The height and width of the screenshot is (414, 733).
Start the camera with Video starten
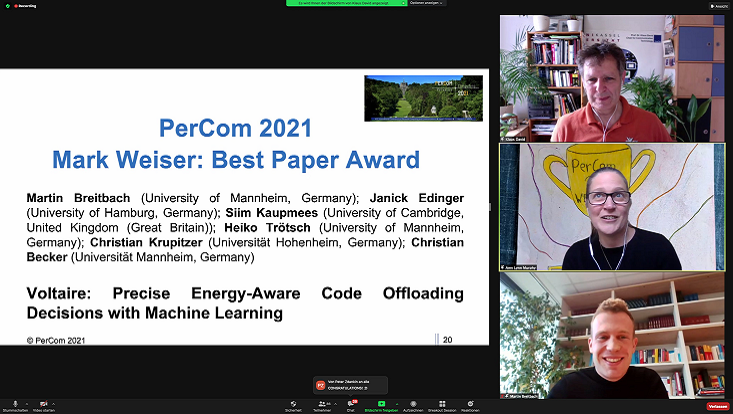pyautogui.click(x=43, y=406)
